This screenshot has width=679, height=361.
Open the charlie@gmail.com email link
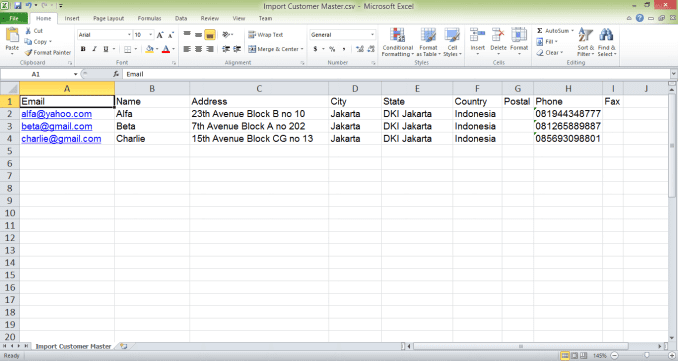coord(61,139)
